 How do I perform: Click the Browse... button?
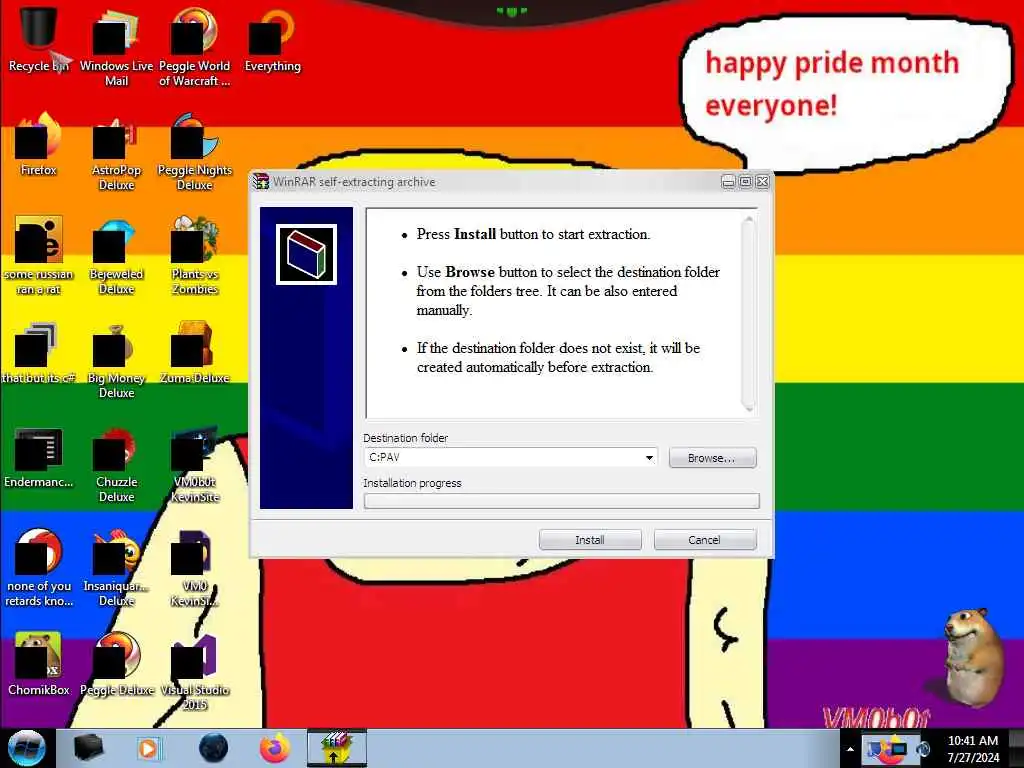tap(712, 458)
